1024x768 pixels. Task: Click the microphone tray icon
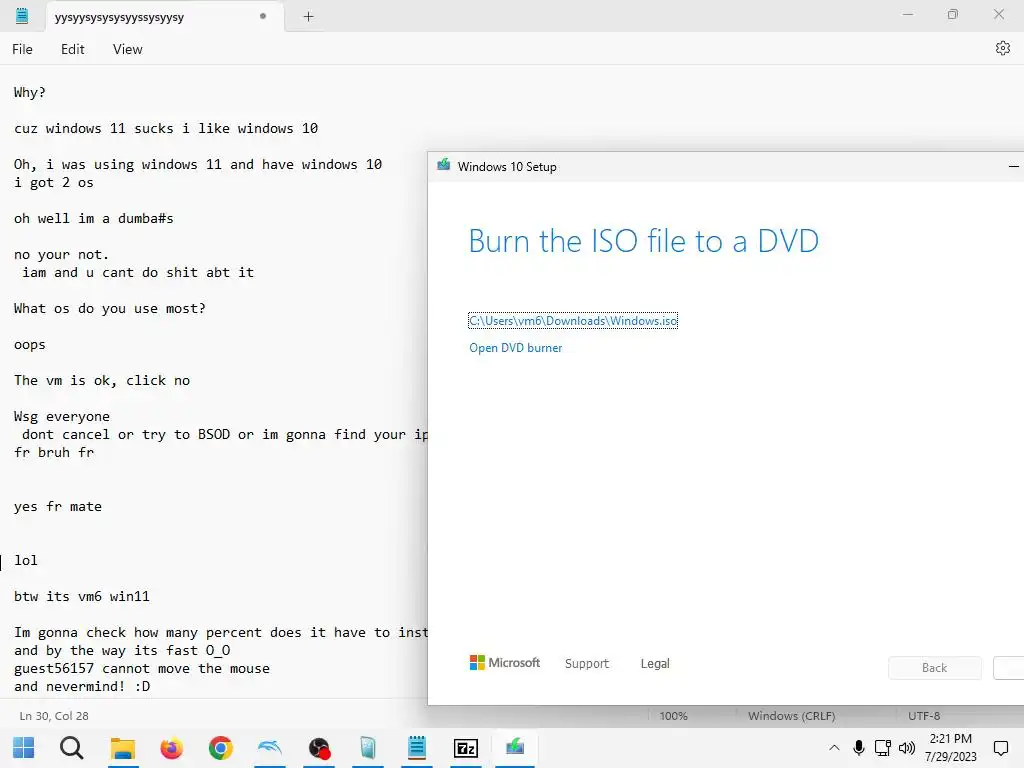coord(859,748)
